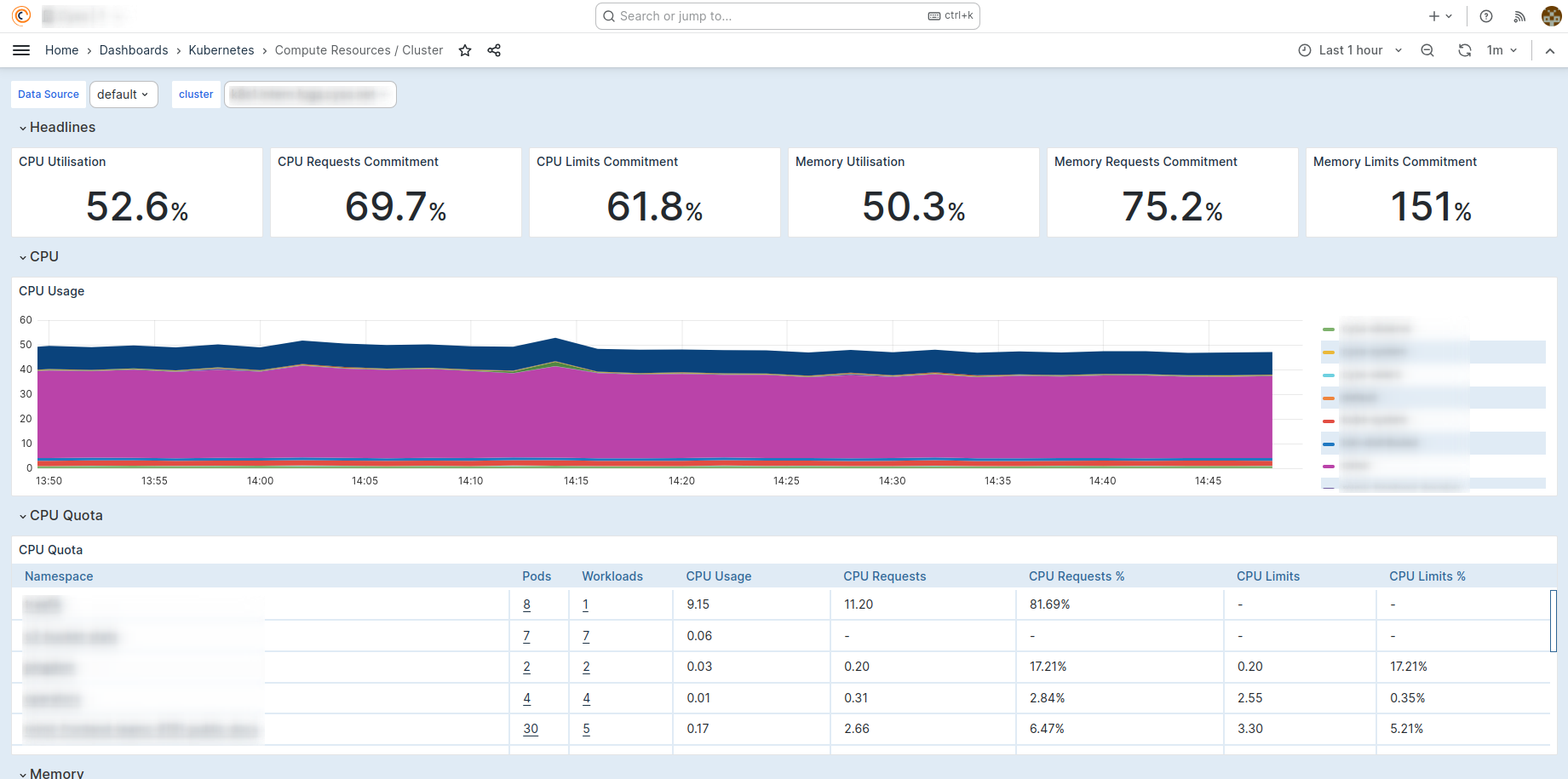Sort table by CPU Usage column

click(x=719, y=576)
